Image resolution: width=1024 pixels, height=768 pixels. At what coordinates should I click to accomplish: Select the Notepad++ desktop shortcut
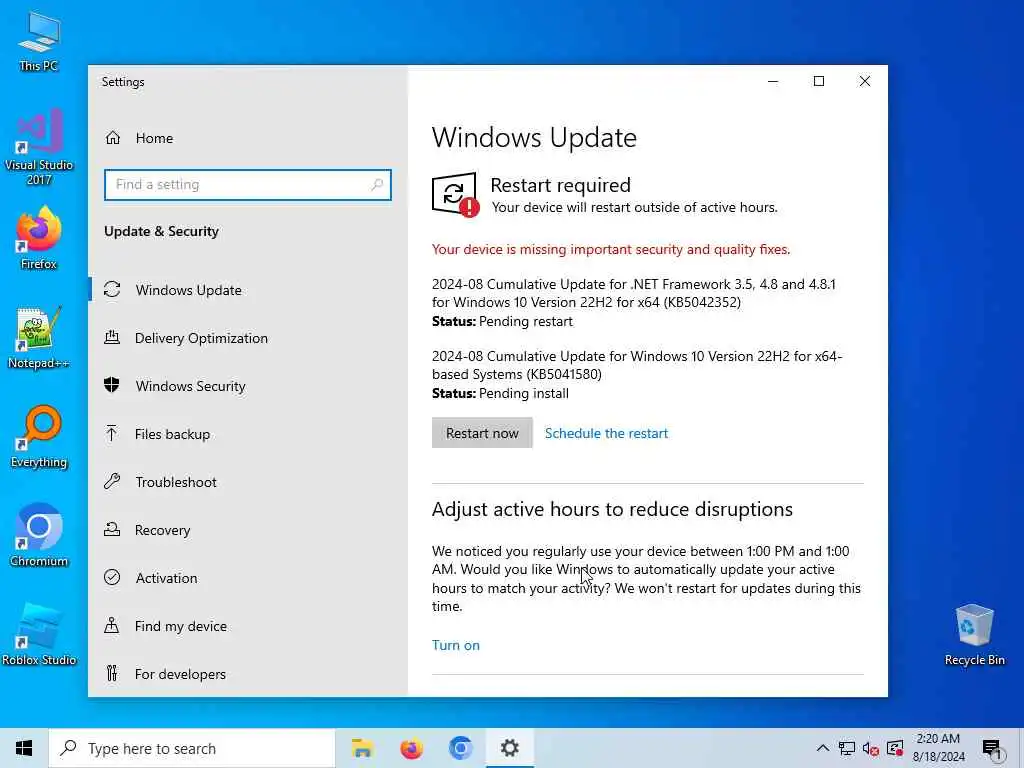[x=39, y=338]
